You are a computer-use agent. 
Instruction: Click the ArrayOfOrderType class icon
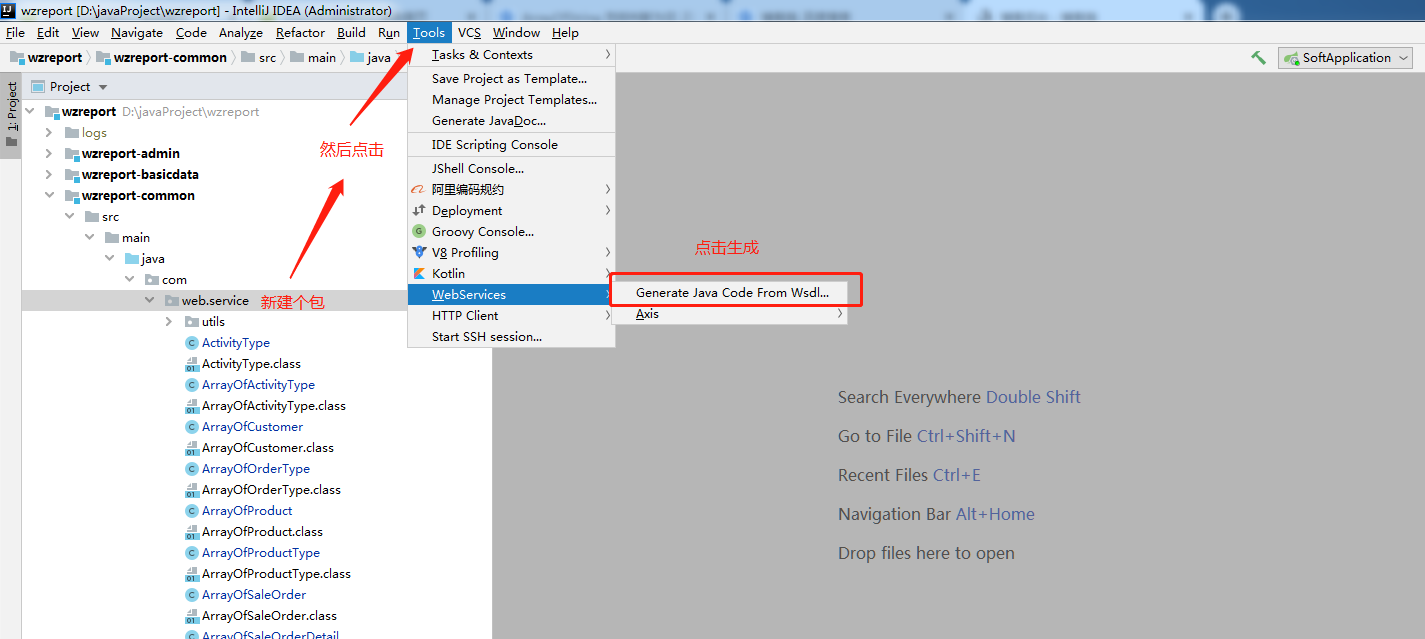point(192,469)
